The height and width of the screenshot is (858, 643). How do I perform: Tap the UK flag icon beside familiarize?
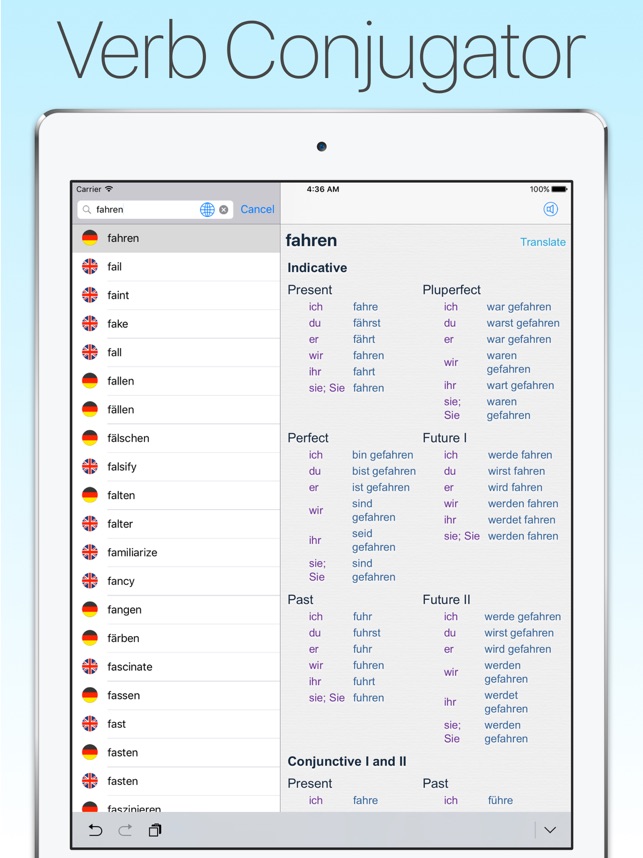point(90,552)
